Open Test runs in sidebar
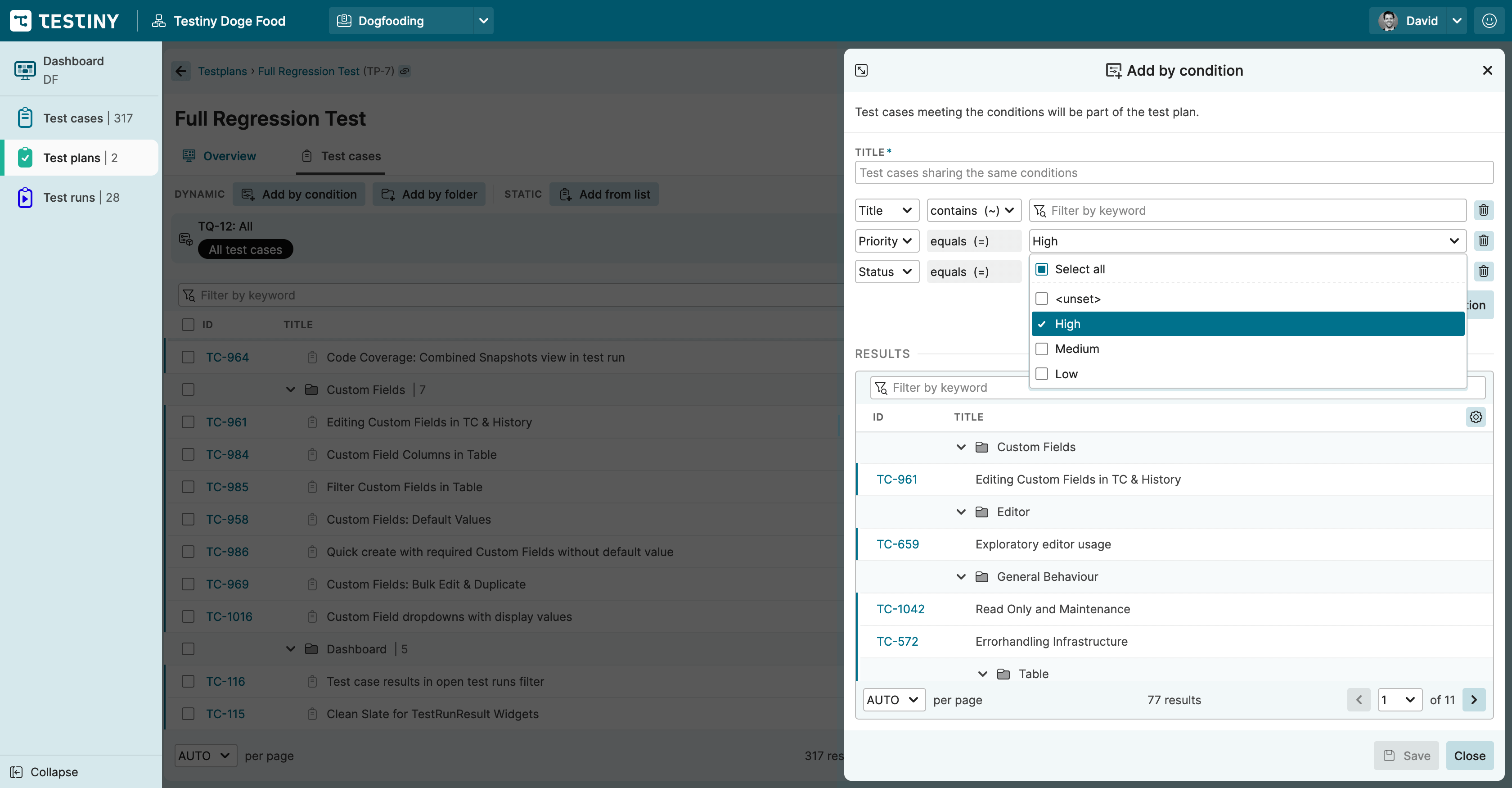This screenshot has height=788, width=1512. click(79, 197)
